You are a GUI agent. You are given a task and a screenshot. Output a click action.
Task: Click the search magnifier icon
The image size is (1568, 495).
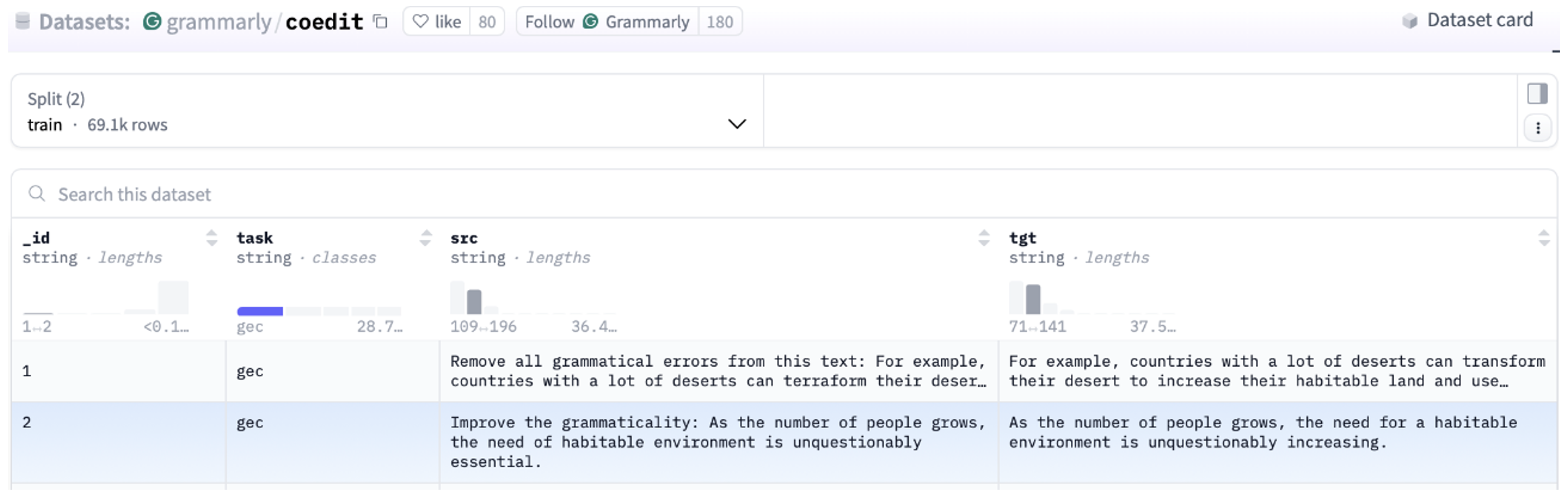pyautogui.click(x=37, y=194)
